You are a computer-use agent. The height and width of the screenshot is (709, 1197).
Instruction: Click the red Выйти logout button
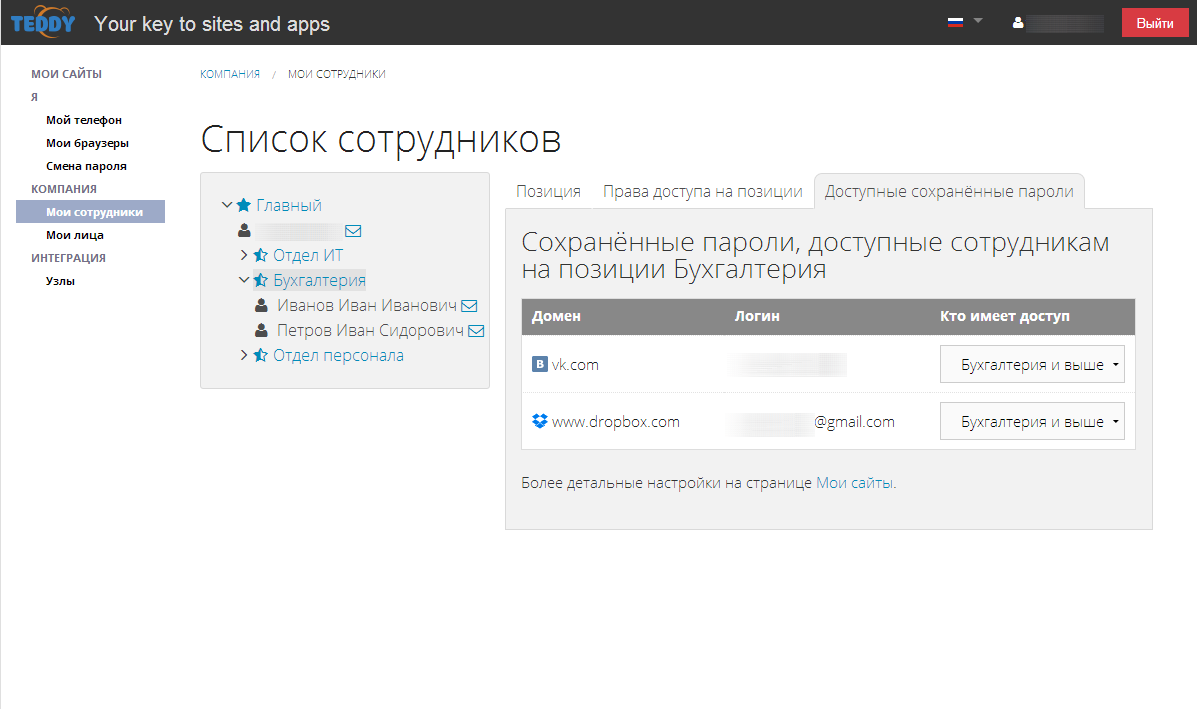click(1154, 23)
